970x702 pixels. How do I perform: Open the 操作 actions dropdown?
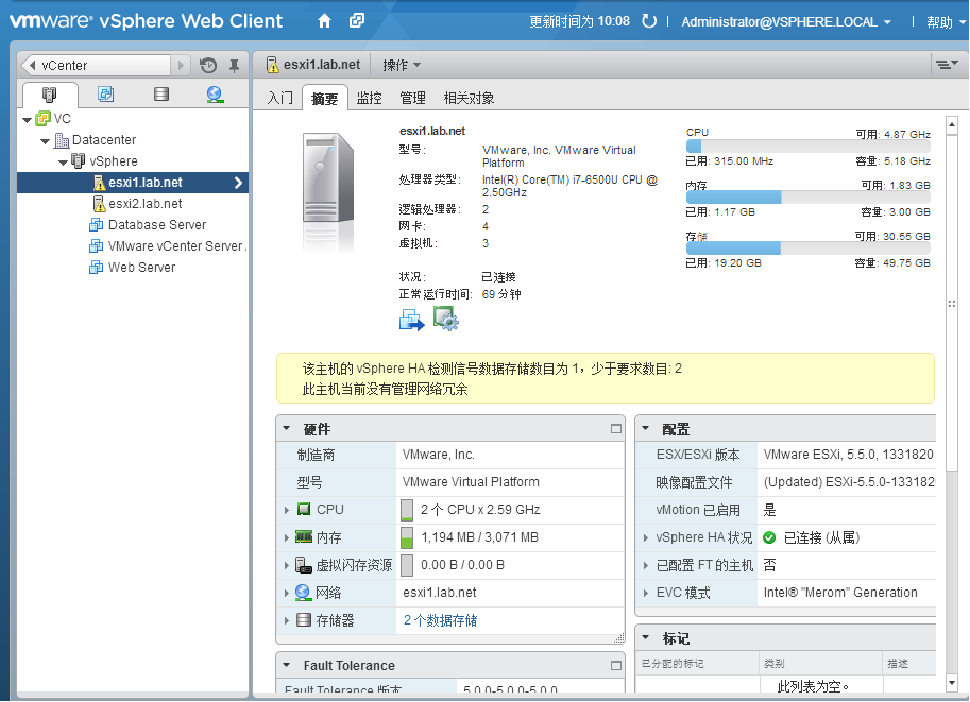[401, 65]
